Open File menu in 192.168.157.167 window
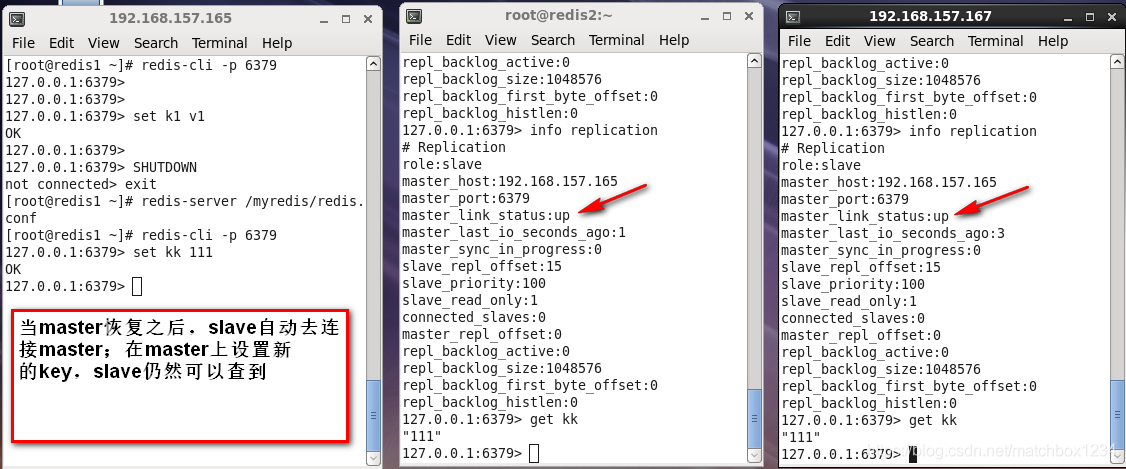The image size is (1126, 469). click(799, 41)
